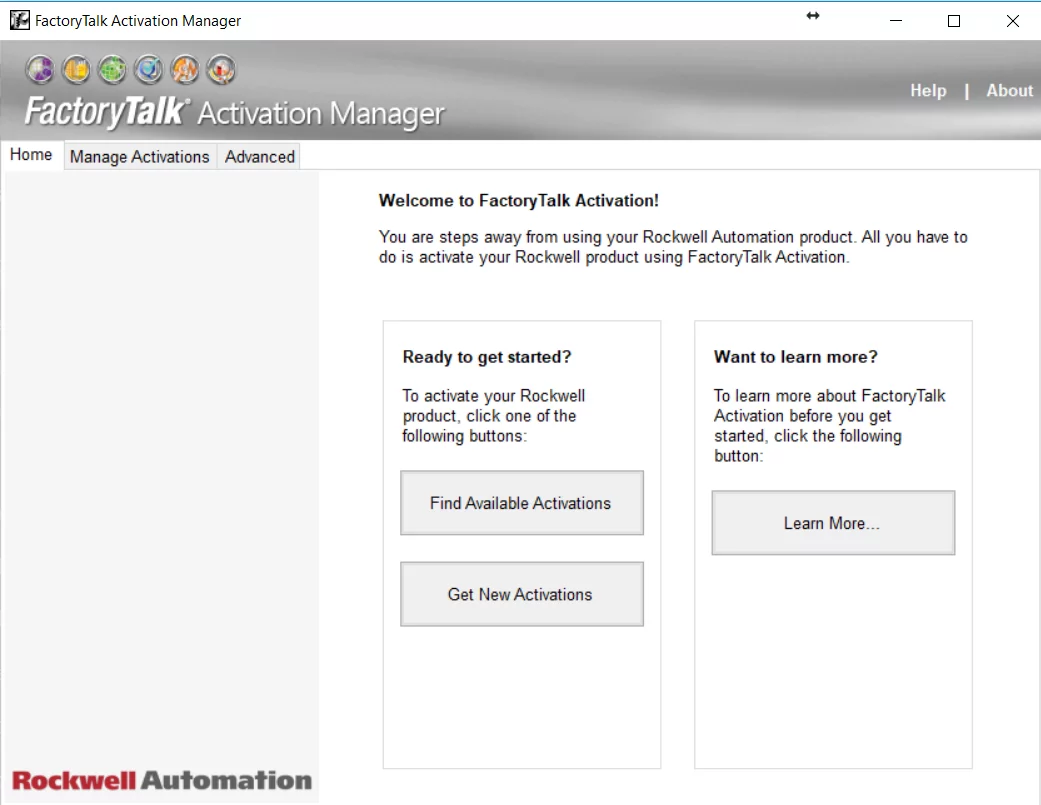
Task: Switch to the Home tab
Action: tap(31, 155)
